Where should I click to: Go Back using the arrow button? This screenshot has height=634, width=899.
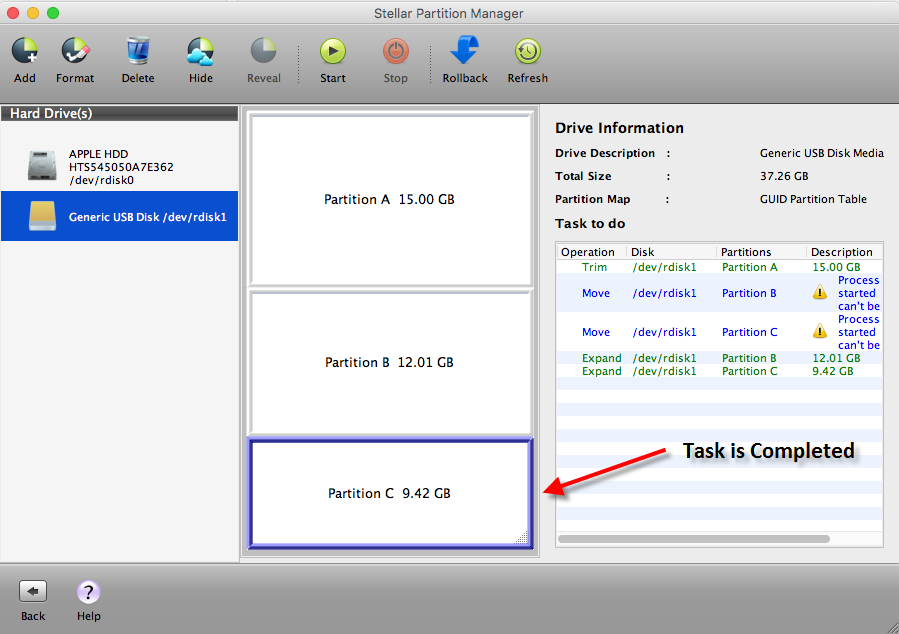click(33, 592)
